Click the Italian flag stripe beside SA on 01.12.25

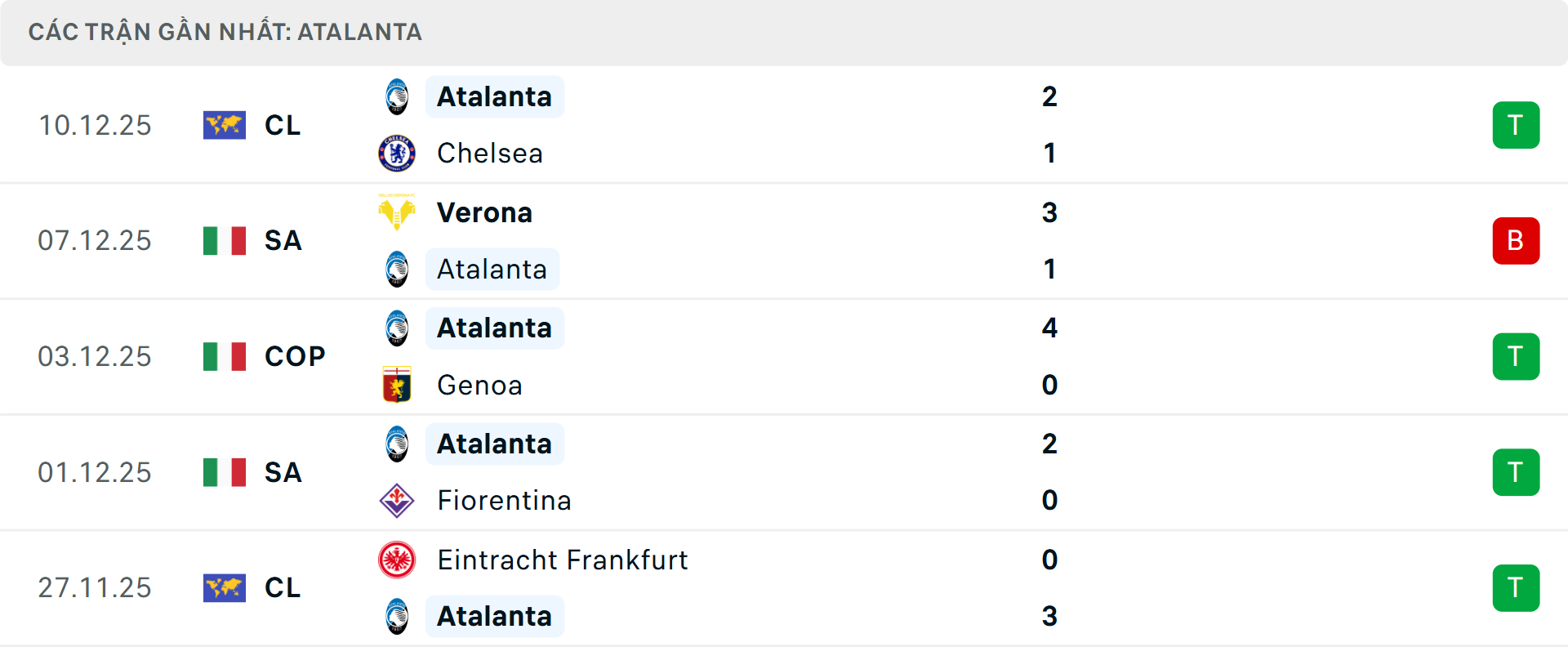pyautogui.click(x=224, y=472)
